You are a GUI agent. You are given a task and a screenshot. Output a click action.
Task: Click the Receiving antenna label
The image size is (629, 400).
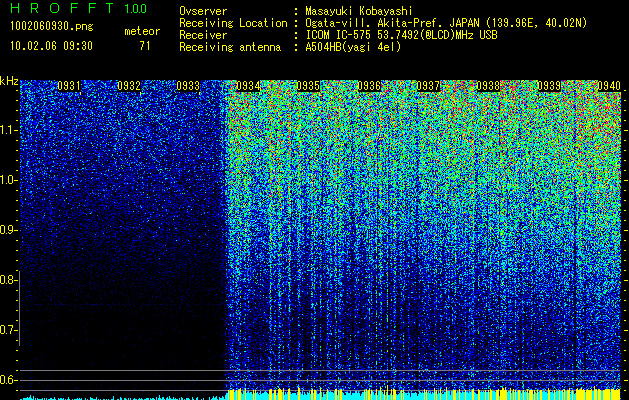[x=230, y=47]
